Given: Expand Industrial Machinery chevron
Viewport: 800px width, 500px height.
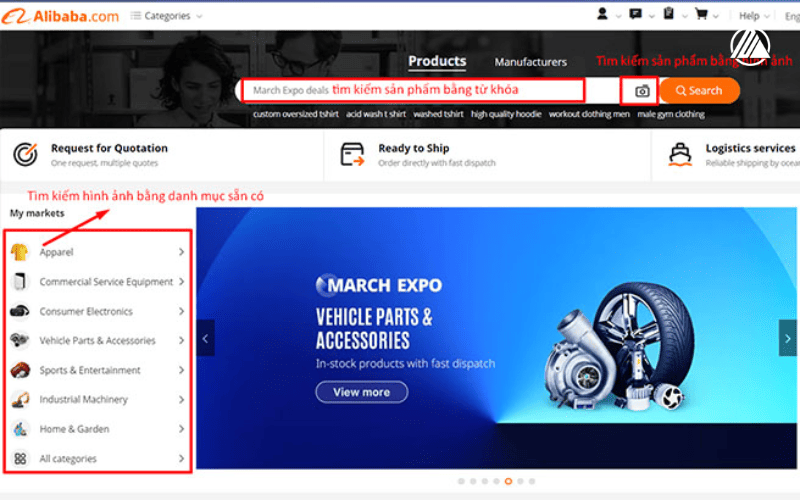Looking at the screenshot, I should [x=182, y=399].
